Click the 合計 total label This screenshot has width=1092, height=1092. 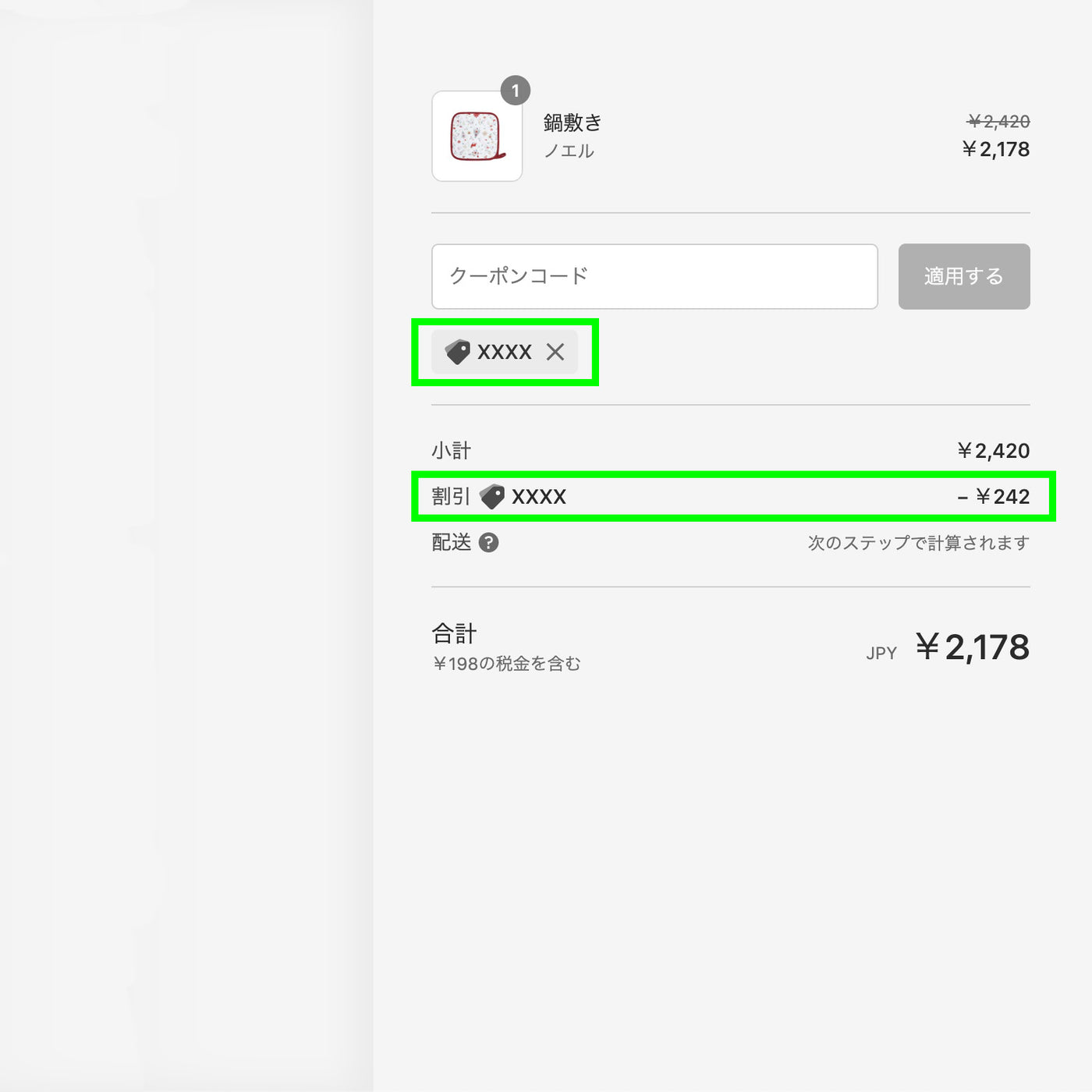[x=454, y=633]
